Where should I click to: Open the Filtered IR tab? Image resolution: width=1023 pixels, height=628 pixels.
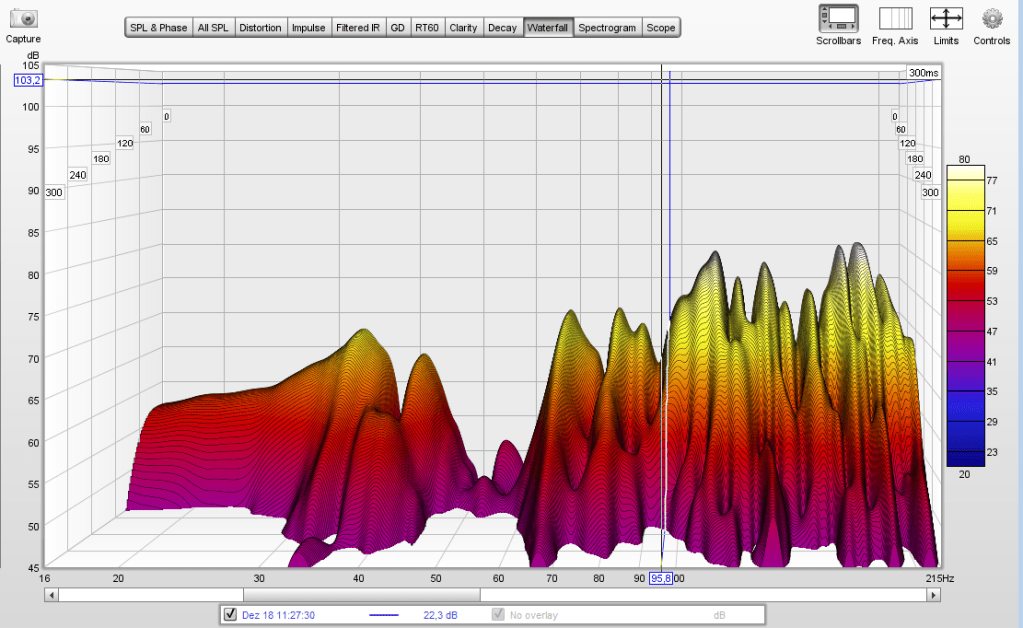pos(358,28)
